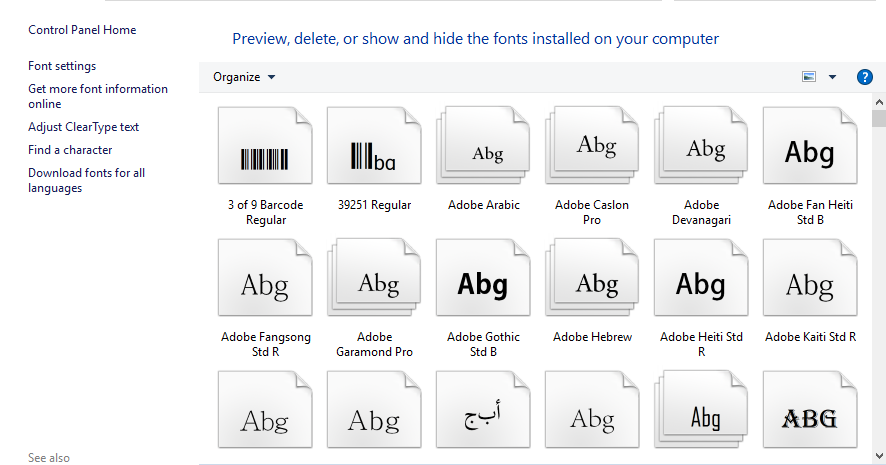Select the Adobe Heiti Std R icon
This screenshot has height=465, width=886.
coord(701,277)
